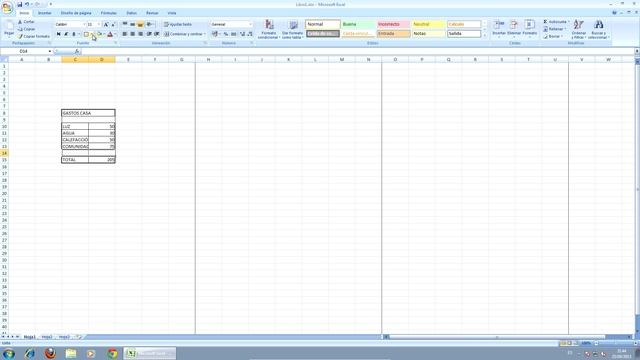Align text left

(x=125, y=34)
